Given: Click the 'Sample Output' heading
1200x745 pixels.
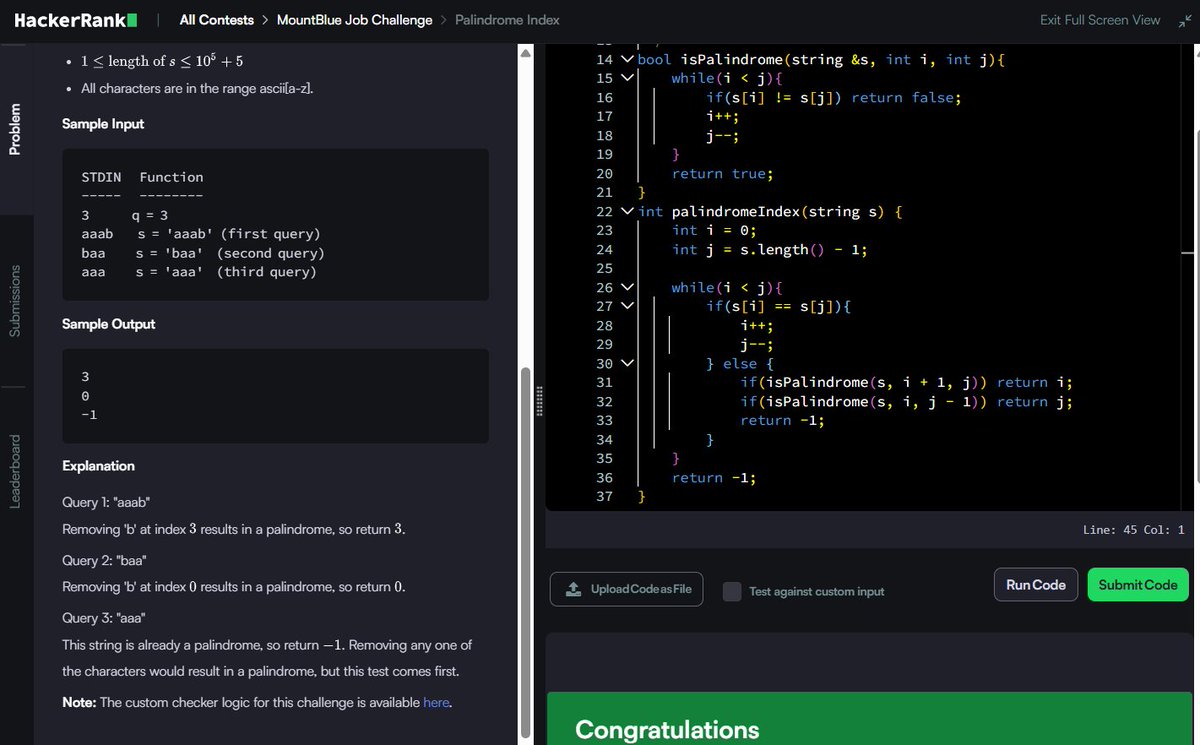Looking at the screenshot, I should pyautogui.click(x=108, y=324).
